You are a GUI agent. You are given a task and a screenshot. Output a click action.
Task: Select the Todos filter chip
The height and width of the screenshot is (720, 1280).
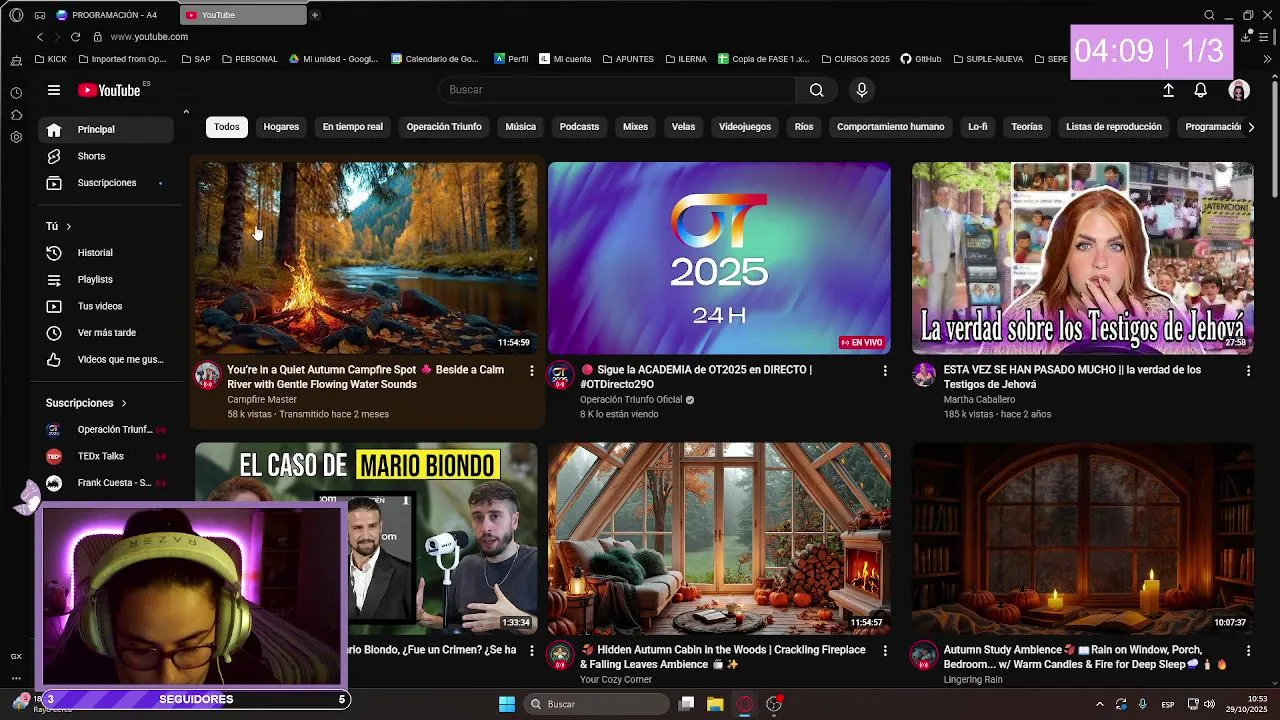point(227,127)
